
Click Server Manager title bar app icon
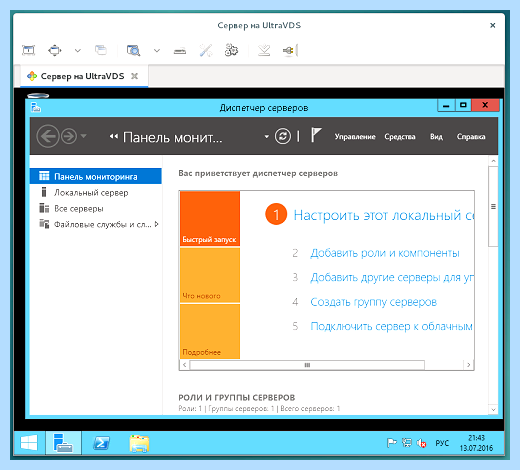(x=36, y=108)
